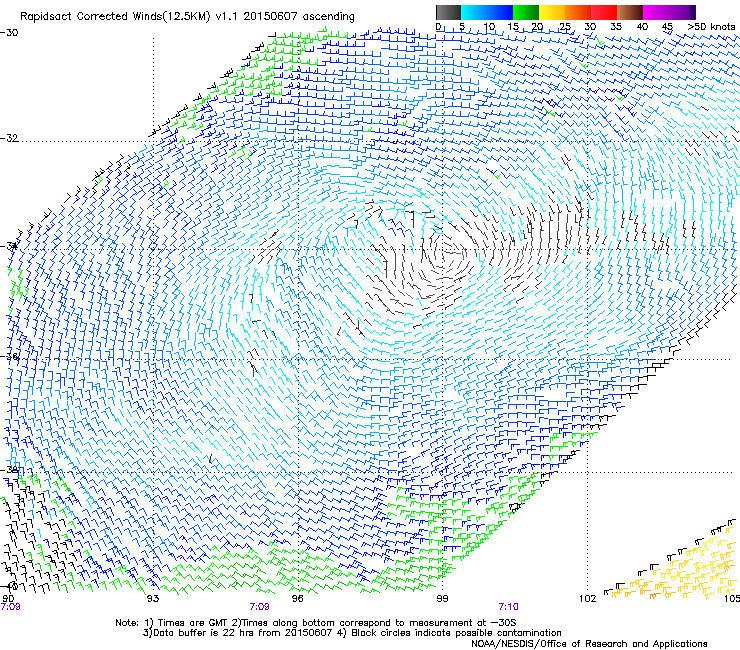
Task: Click the '105' longitude label
Action: point(732,599)
